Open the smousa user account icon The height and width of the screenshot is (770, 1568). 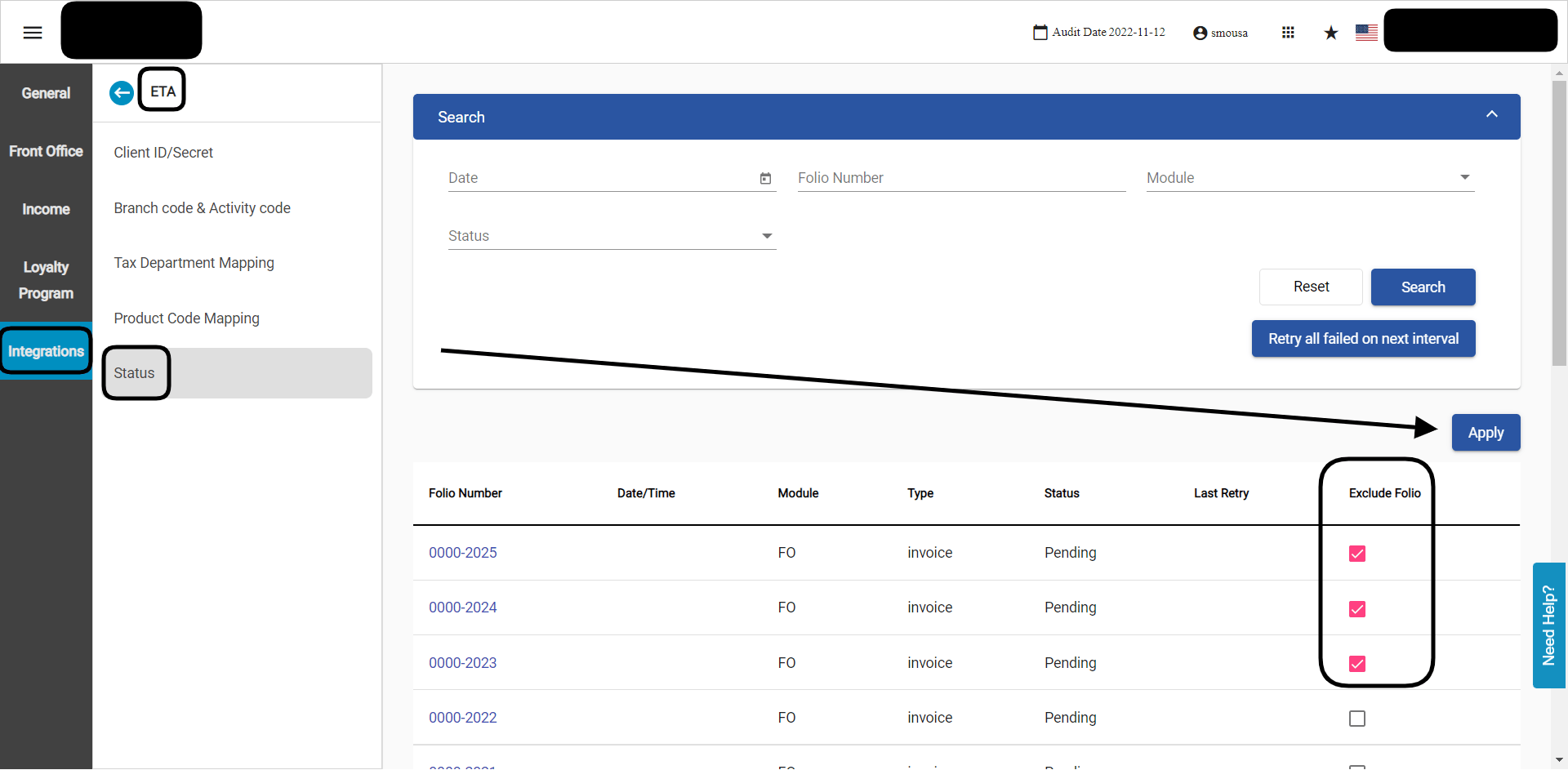coord(1200,33)
